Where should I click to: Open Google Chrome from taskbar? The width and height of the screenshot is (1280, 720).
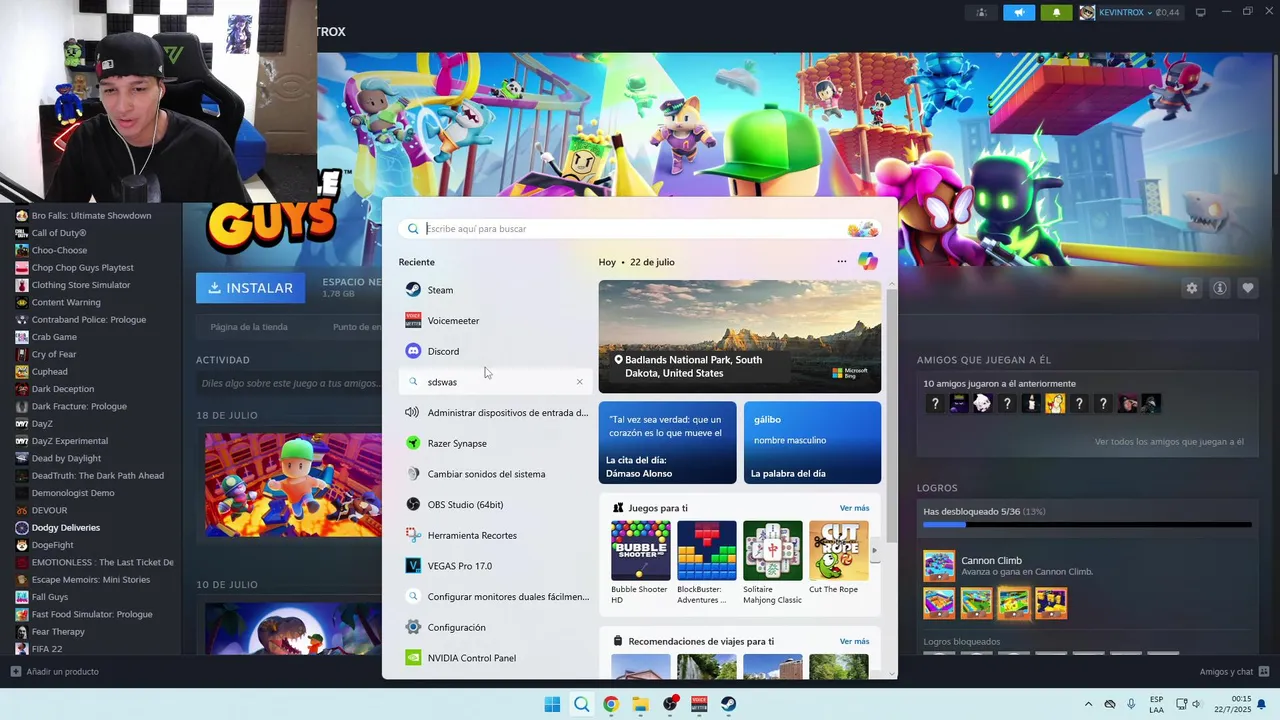click(611, 704)
